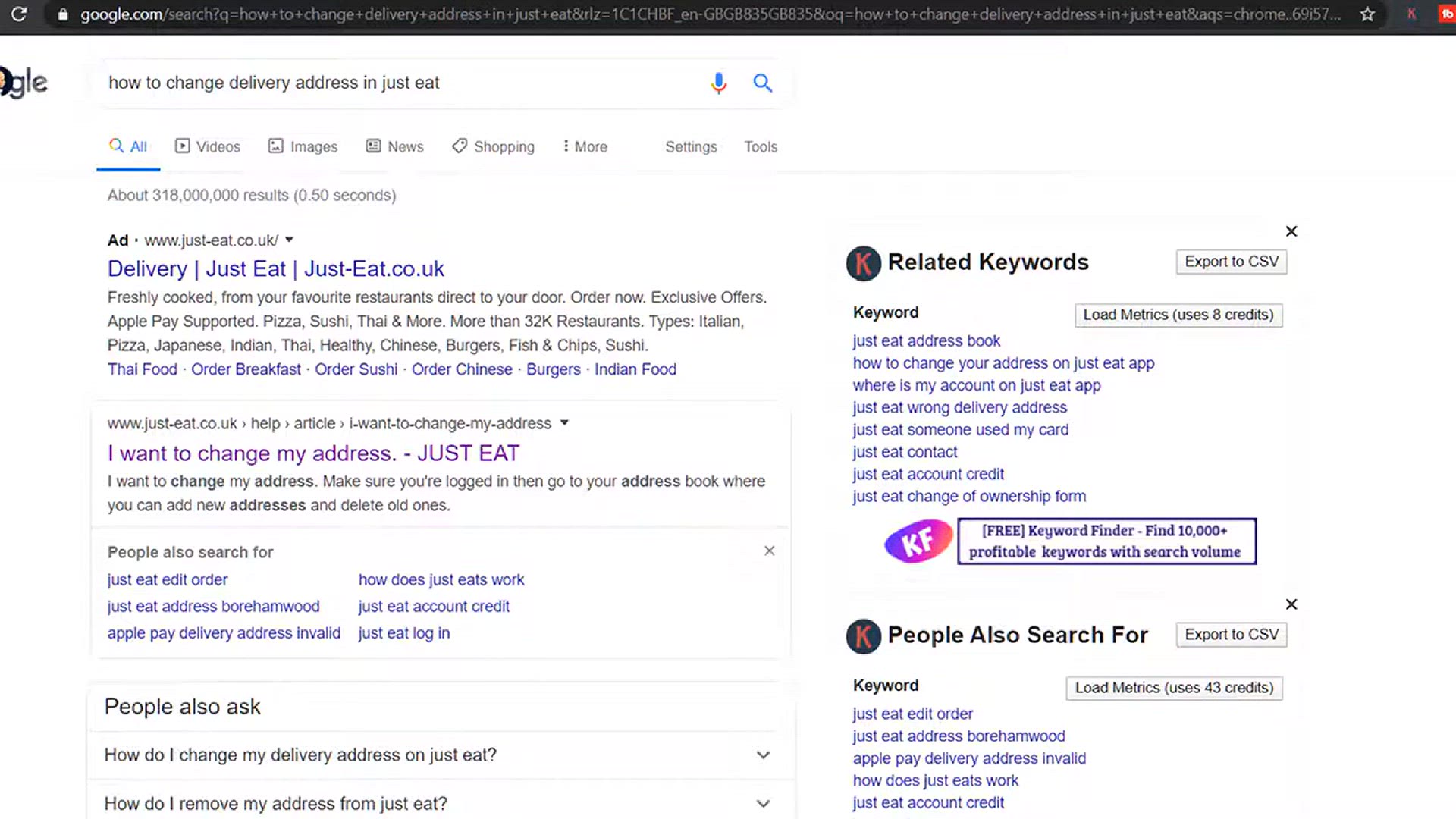1456x819 pixels.
Task: Open 'just eat someone used my card' keyword
Action: (x=961, y=430)
